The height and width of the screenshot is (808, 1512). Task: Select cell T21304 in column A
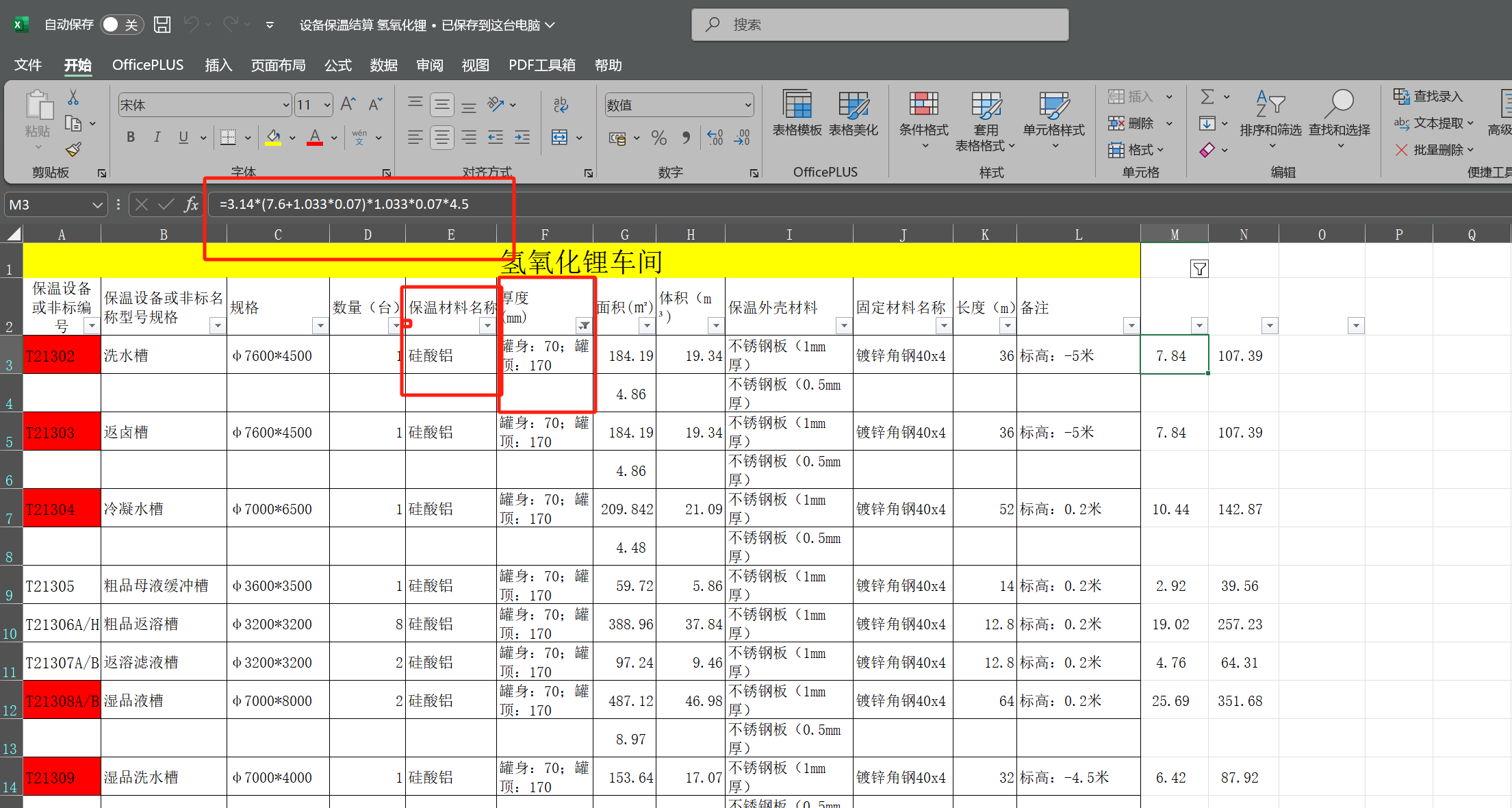(x=62, y=508)
